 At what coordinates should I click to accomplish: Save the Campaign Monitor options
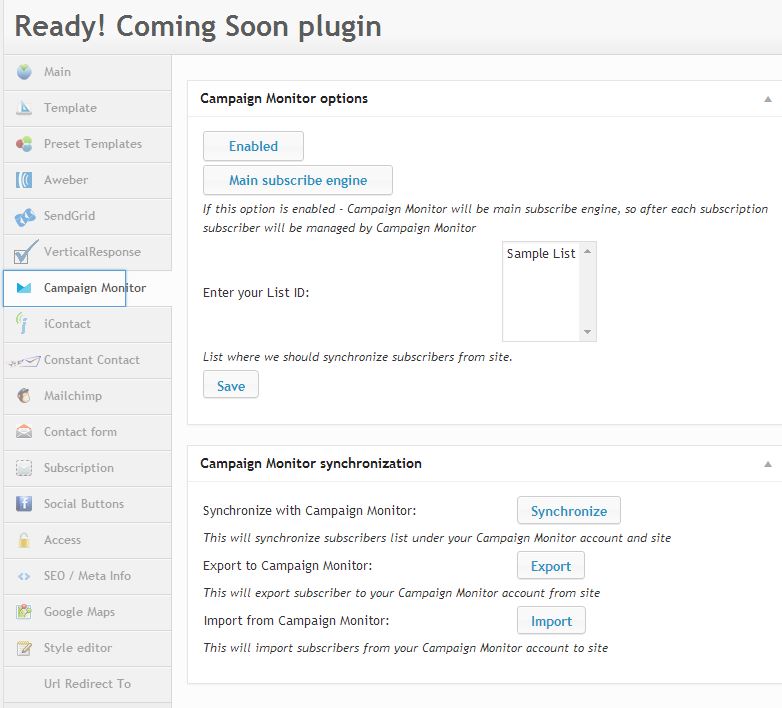pyautogui.click(x=231, y=384)
